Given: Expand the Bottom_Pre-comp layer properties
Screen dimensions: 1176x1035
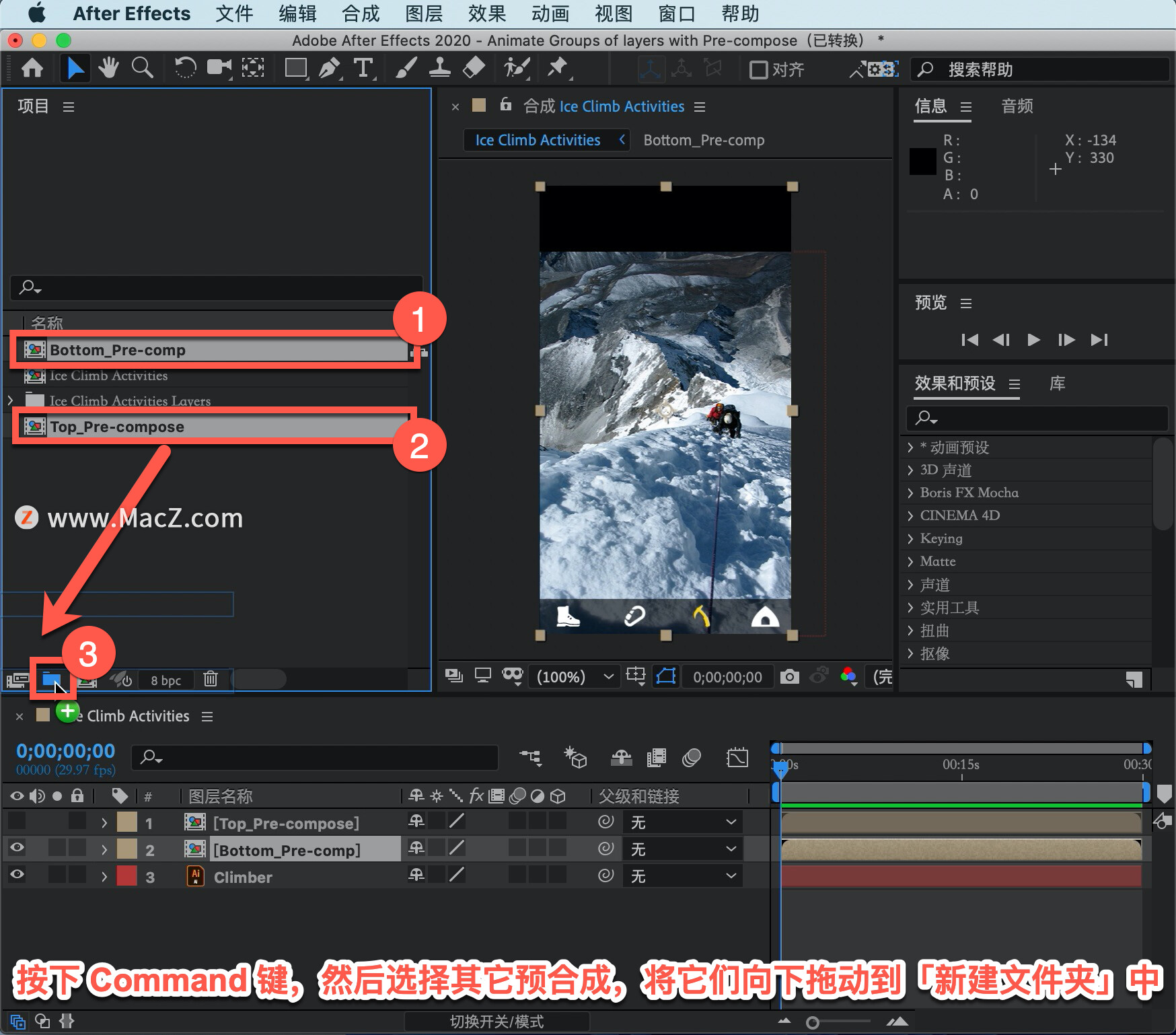Looking at the screenshot, I should [104, 849].
